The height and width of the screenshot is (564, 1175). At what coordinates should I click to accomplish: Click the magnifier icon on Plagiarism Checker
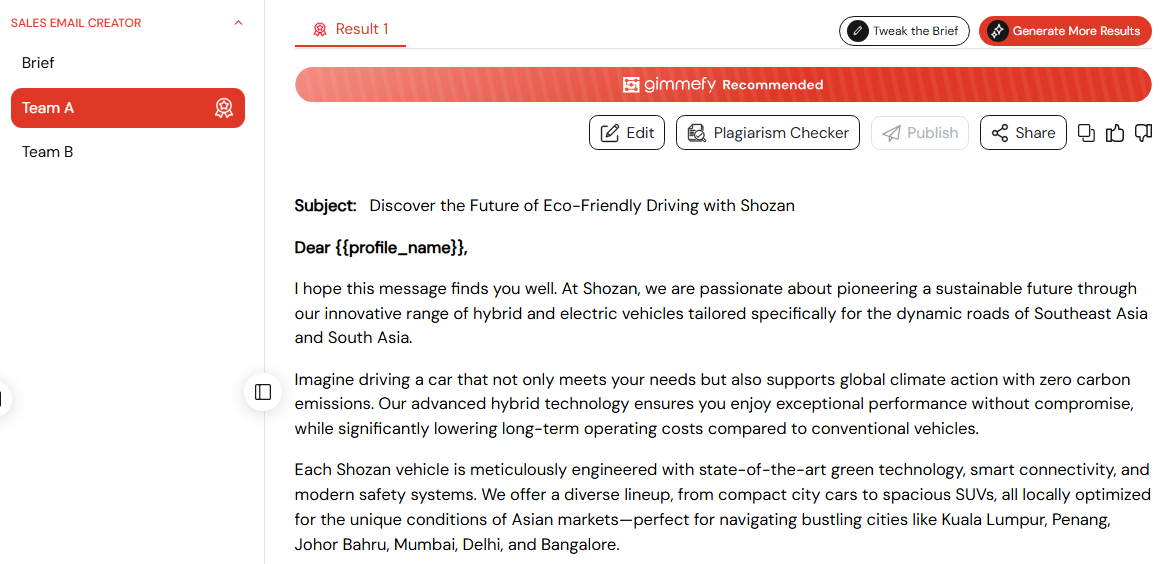point(697,133)
